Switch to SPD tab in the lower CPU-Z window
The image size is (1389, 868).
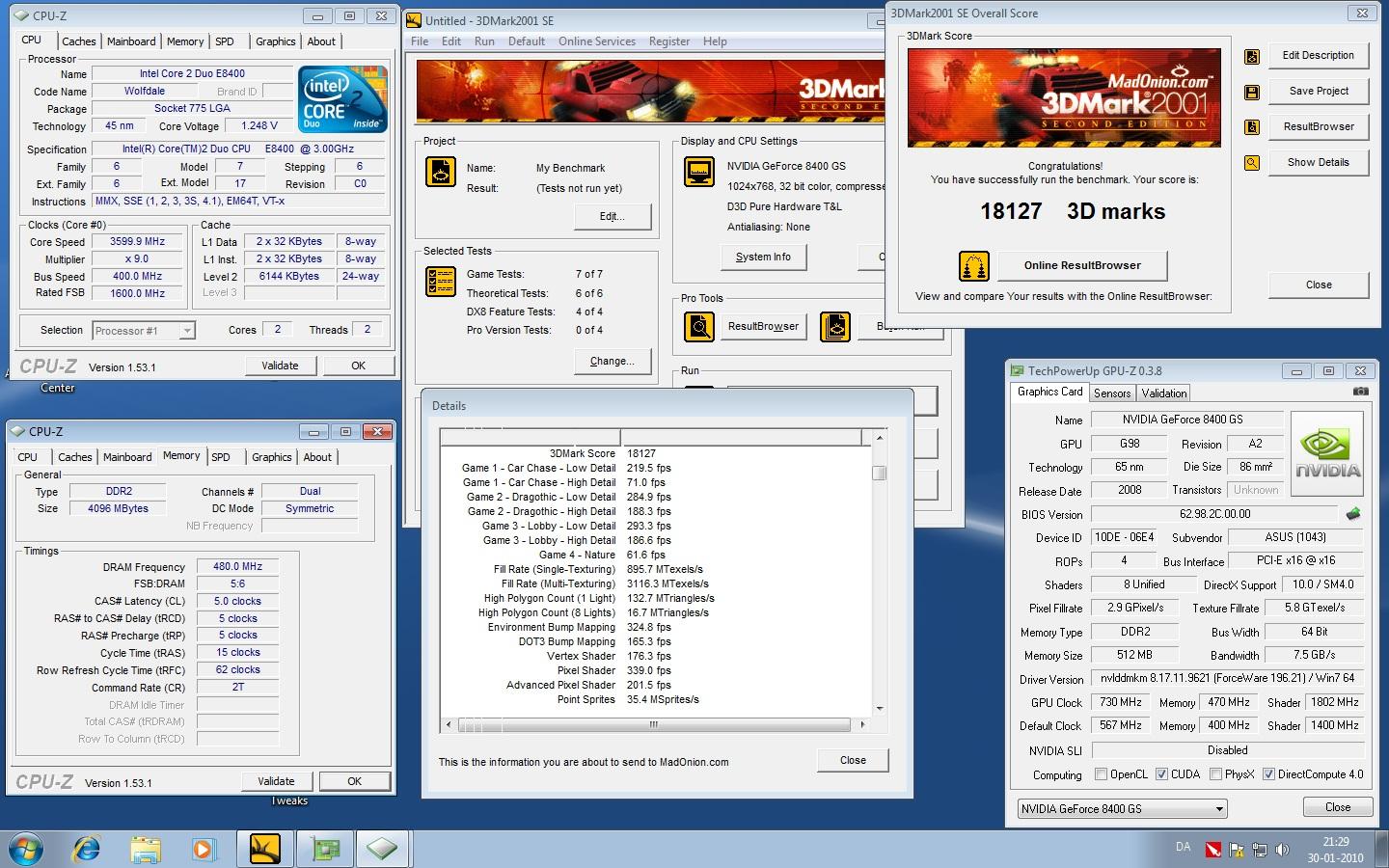coord(221,457)
